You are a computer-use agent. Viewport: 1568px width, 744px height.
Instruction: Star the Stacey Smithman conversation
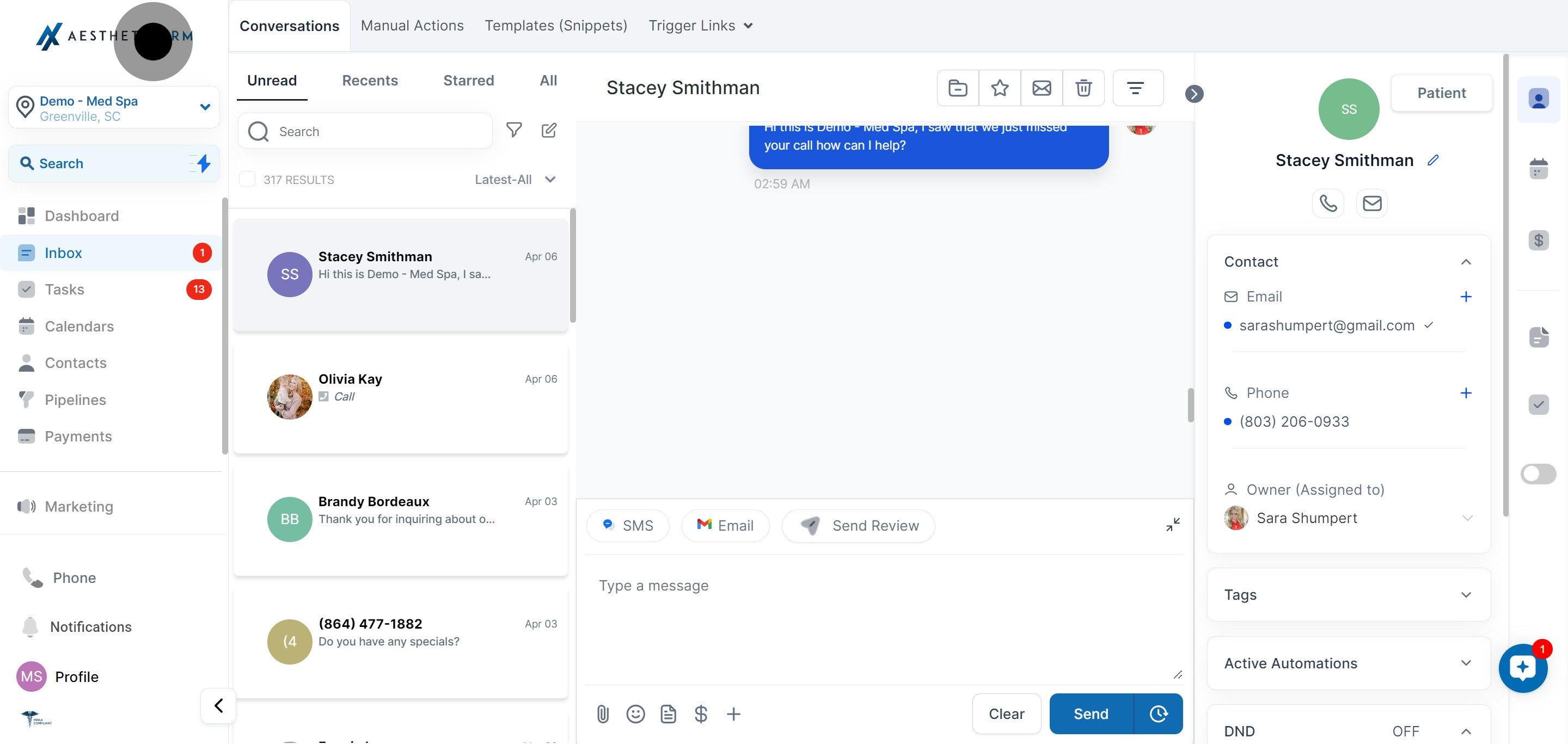click(1000, 88)
